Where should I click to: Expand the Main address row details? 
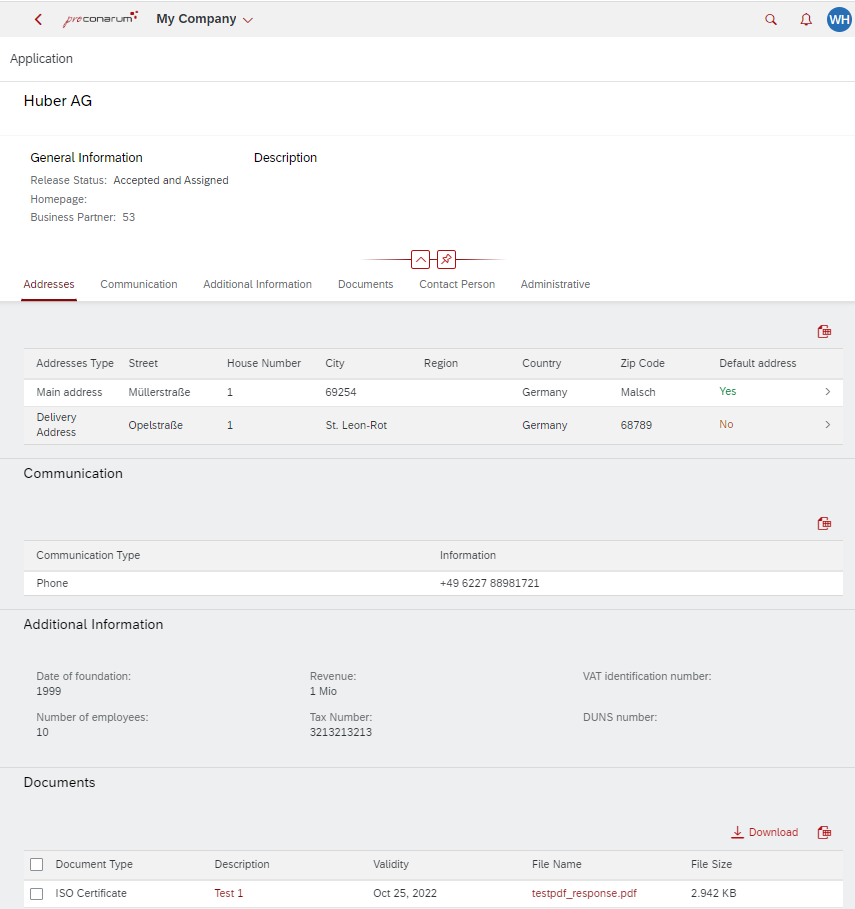[828, 392]
